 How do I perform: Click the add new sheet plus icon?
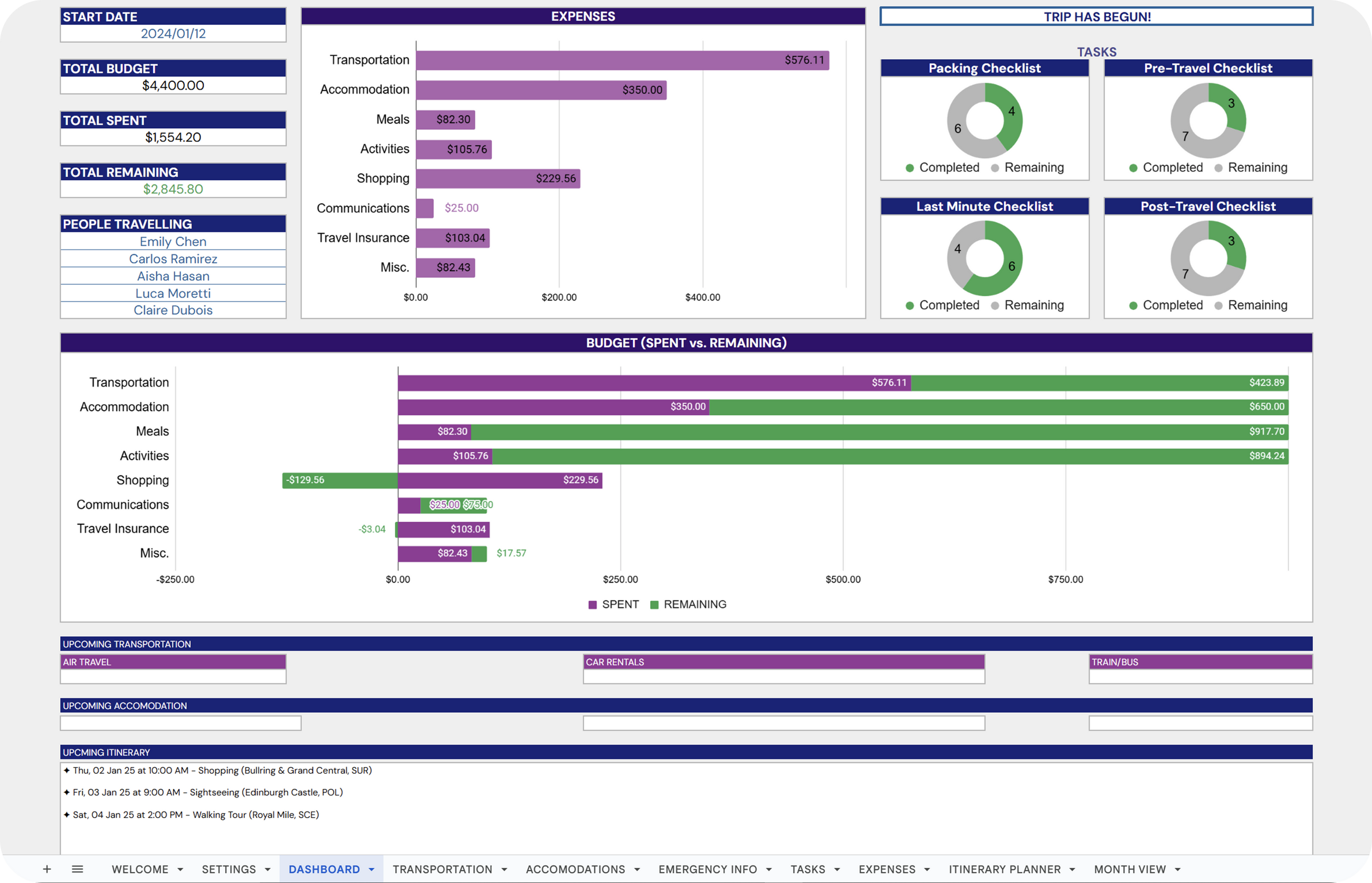click(x=47, y=869)
